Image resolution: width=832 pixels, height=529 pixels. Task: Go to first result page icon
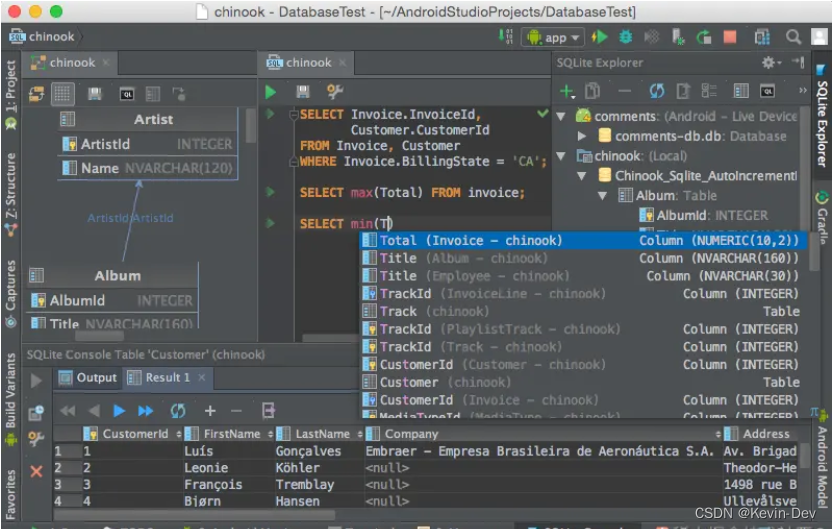pos(67,411)
